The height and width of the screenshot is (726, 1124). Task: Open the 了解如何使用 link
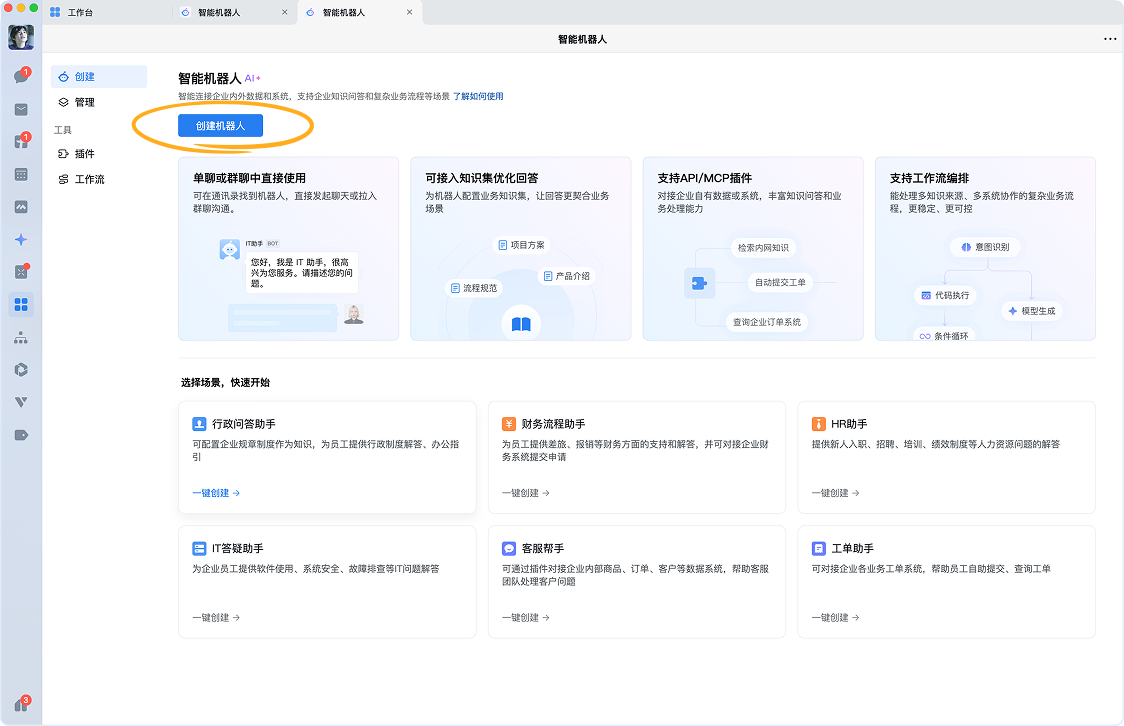[478, 97]
